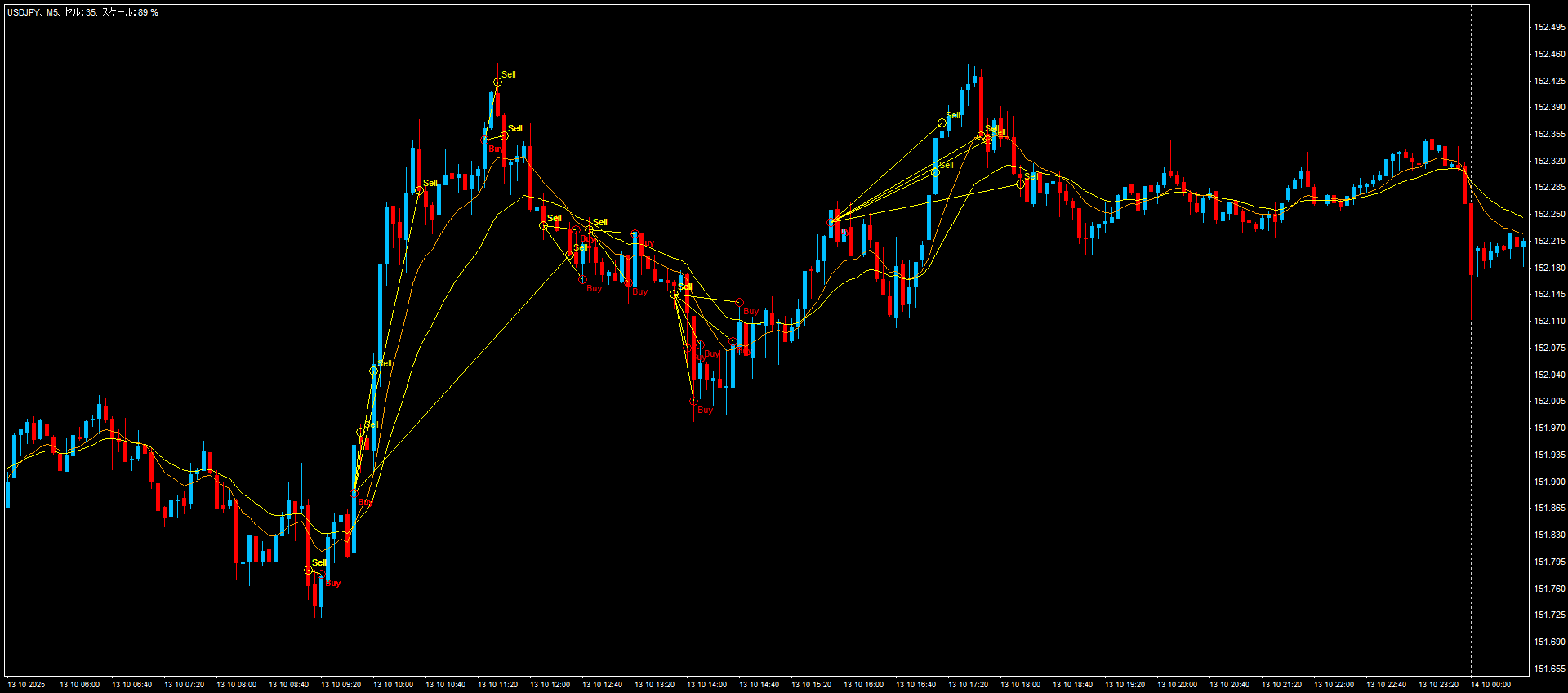The width and height of the screenshot is (1568, 693).
Task: Click the Sell label near the 152.040 level
Action: click(x=385, y=363)
